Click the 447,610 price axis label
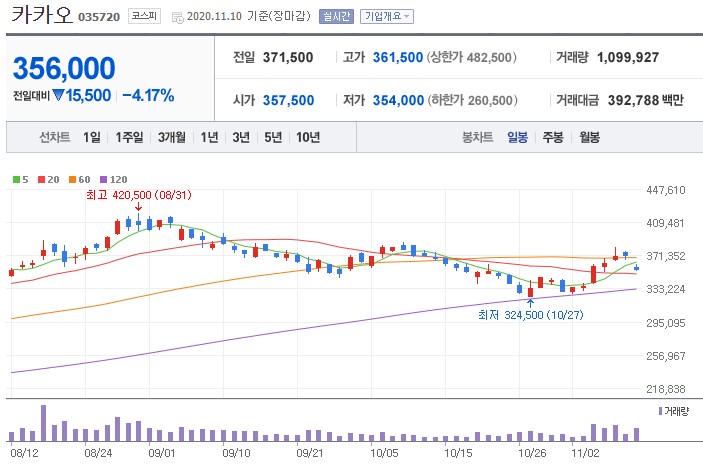The height and width of the screenshot is (465, 703). point(666,190)
